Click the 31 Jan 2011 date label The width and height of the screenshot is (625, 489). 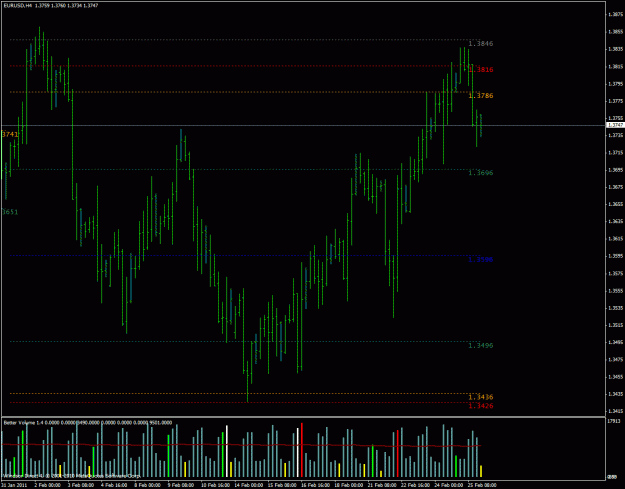(x=14, y=485)
